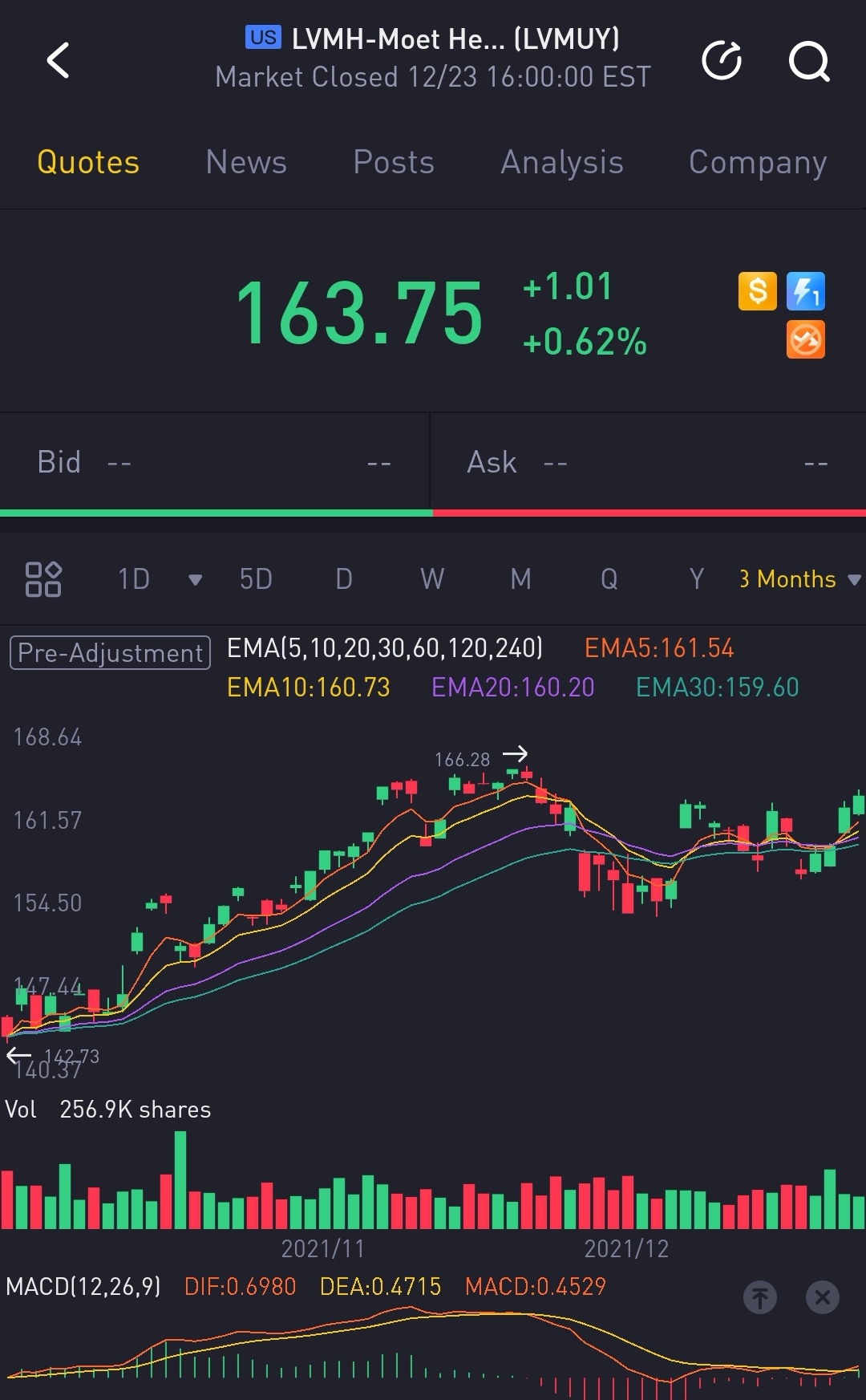866x1400 pixels.
Task: Tap the DEA:0.4715 value
Action: click(x=381, y=1286)
